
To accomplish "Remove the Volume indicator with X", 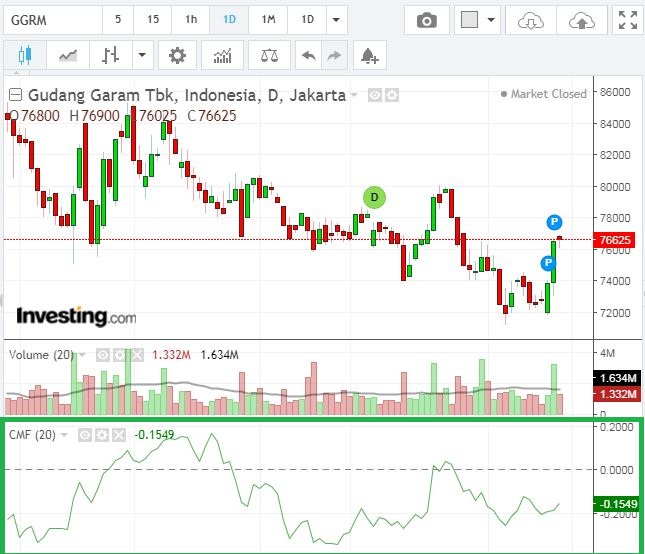I will pos(137,355).
